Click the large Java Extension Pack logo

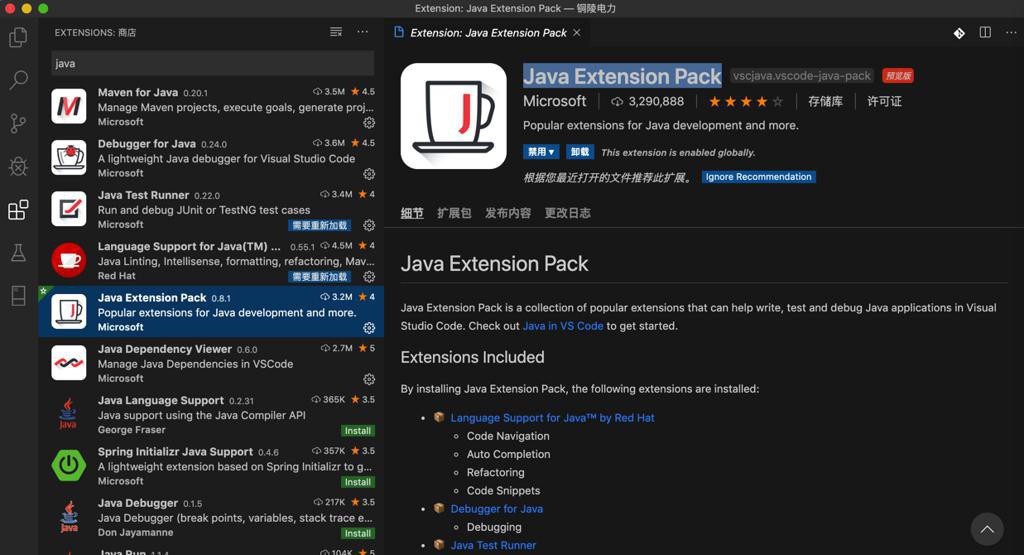453,116
